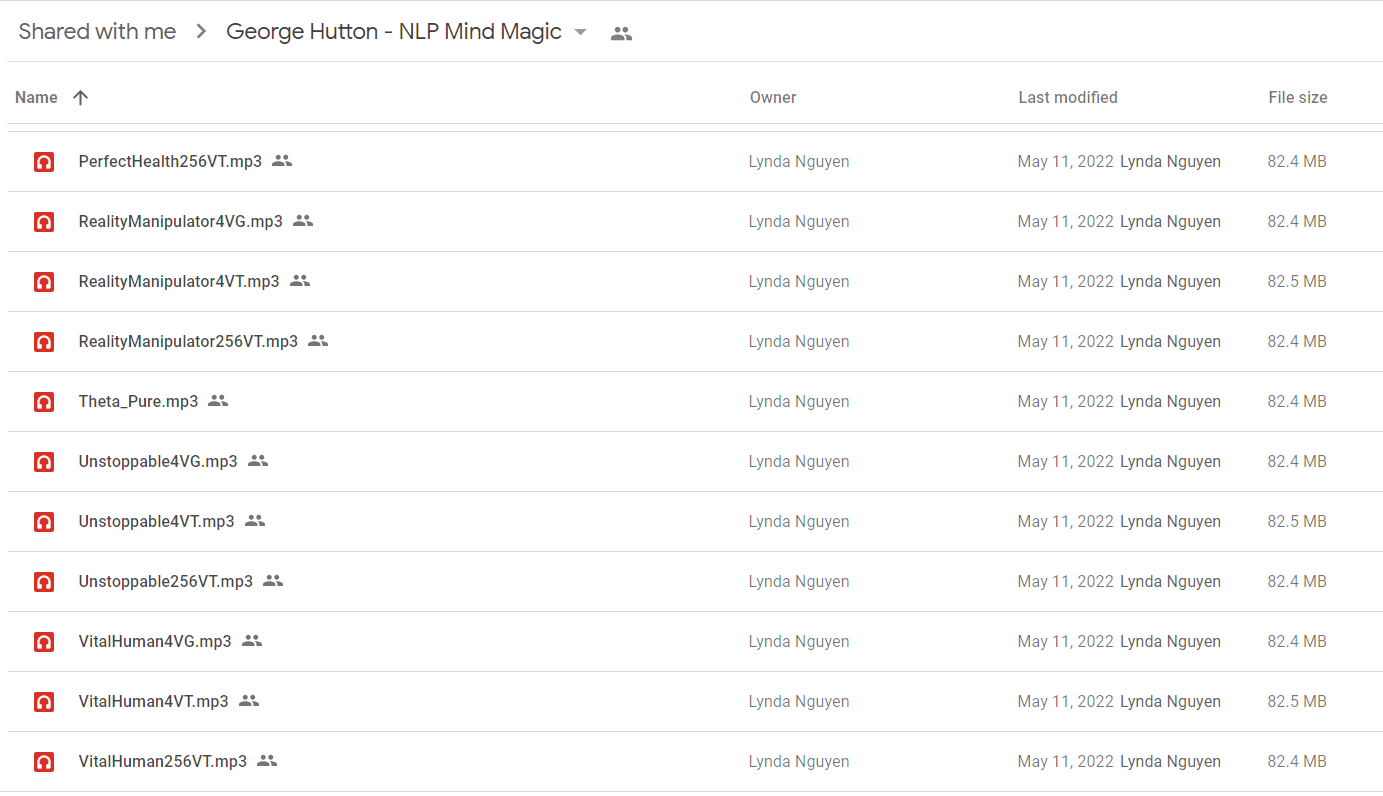The width and height of the screenshot is (1383, 796).
Task: Click shared icon beside VitalHuman4VT.mp3
Action: click(x=249, y=701)
